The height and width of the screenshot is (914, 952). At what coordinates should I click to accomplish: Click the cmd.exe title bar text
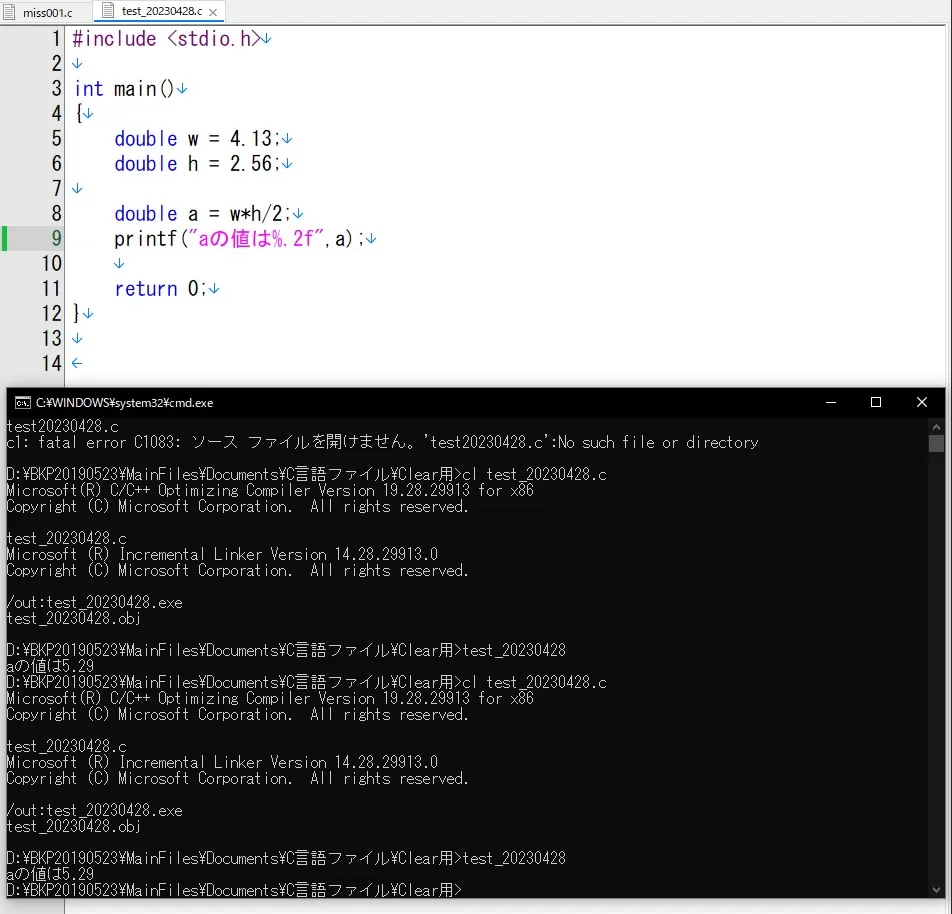(124, 403)
